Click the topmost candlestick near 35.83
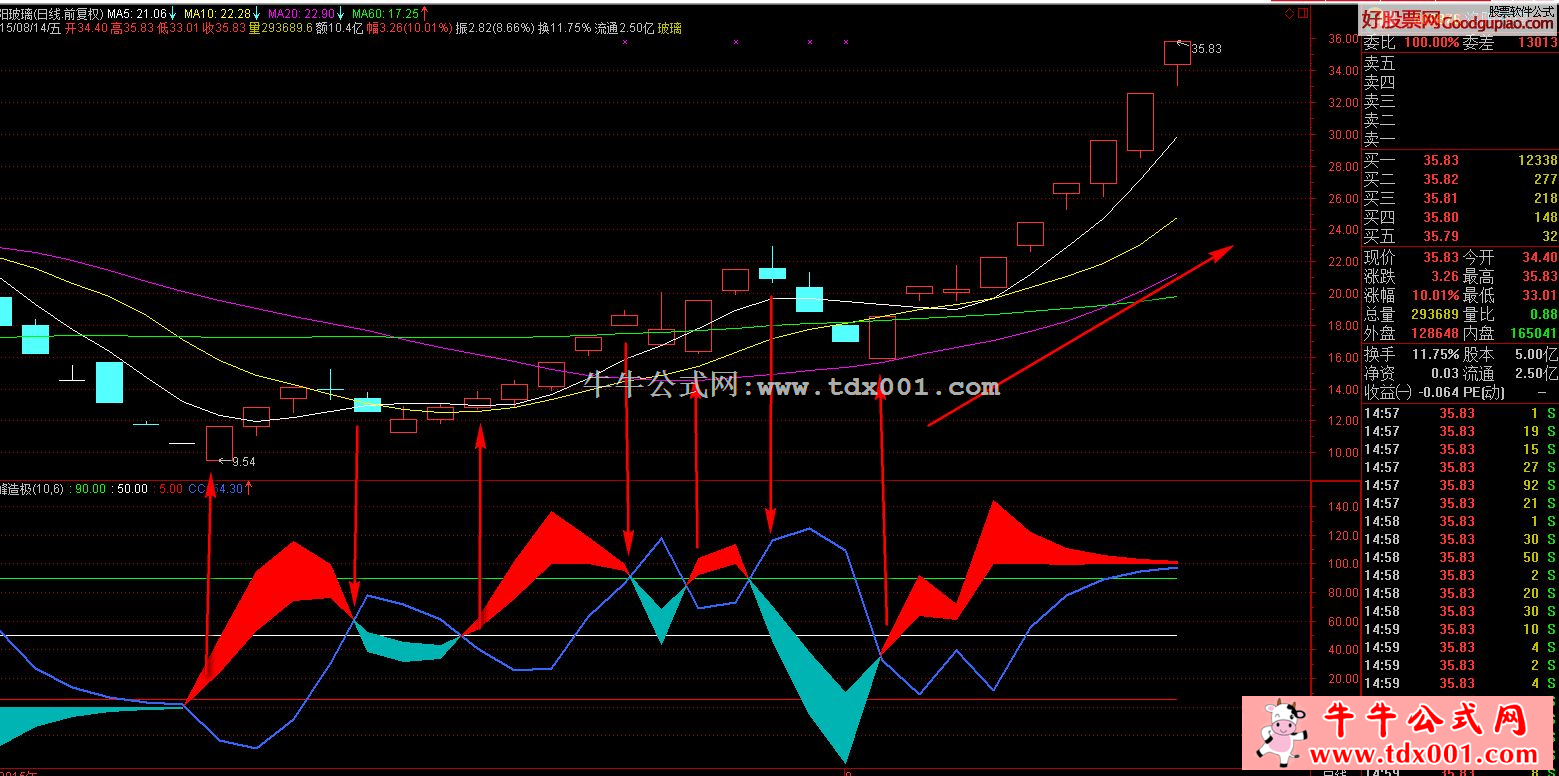Screen dimensions: 1559x776 click(x=1177, y=53)
